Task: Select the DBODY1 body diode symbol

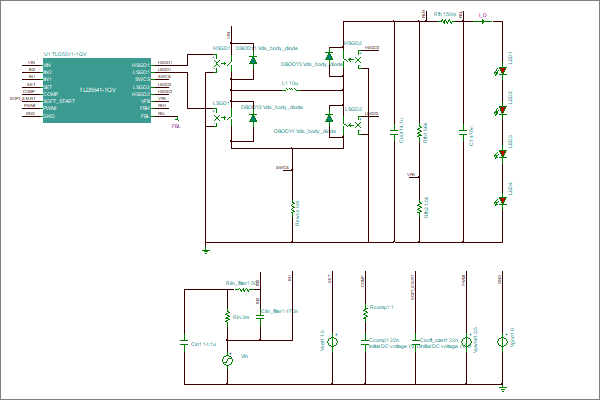Action: pyautogui.click(x=253, y=60)
